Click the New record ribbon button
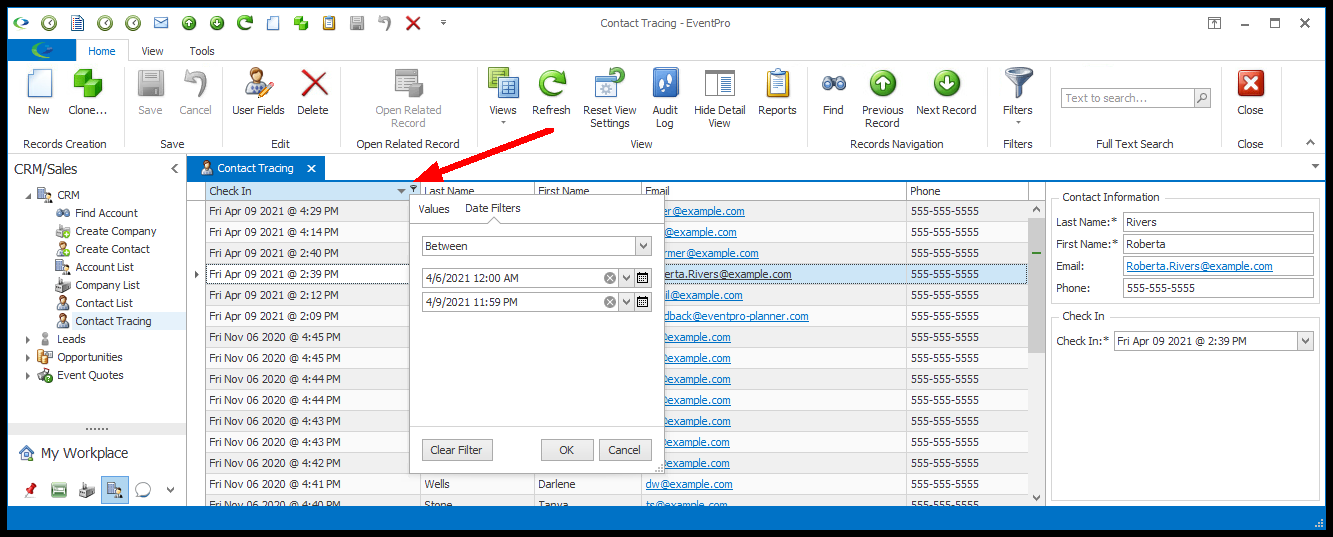Screen dimensions: 1333x537 (x=39, y=93)
